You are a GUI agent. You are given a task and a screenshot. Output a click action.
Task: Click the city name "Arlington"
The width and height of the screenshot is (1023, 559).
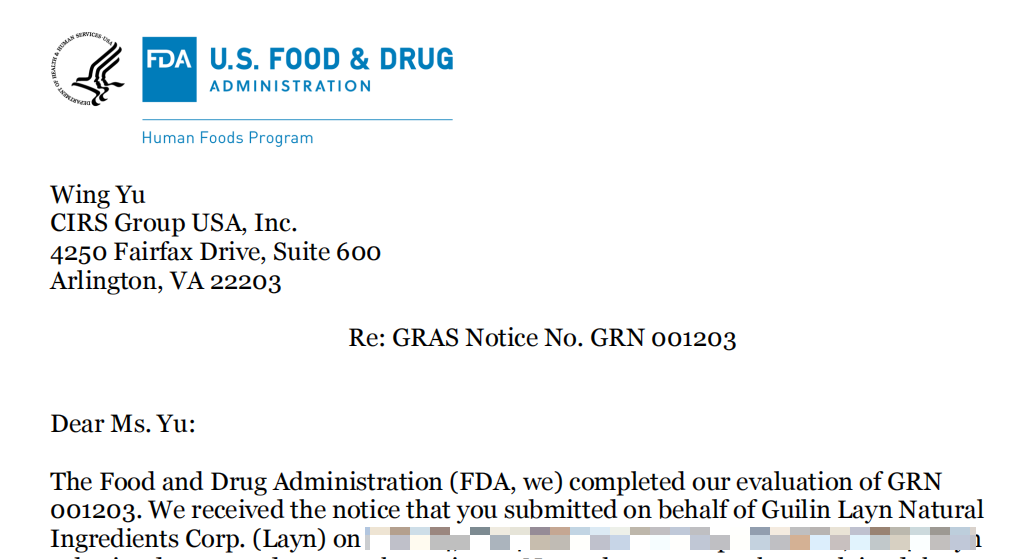coord(104,281)
